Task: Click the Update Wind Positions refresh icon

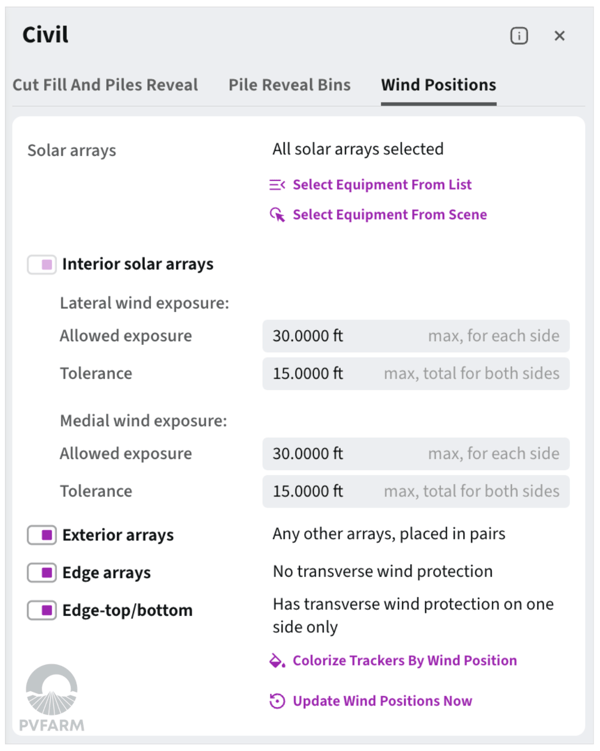Action: pyautogui.click(x=278, y=701)
